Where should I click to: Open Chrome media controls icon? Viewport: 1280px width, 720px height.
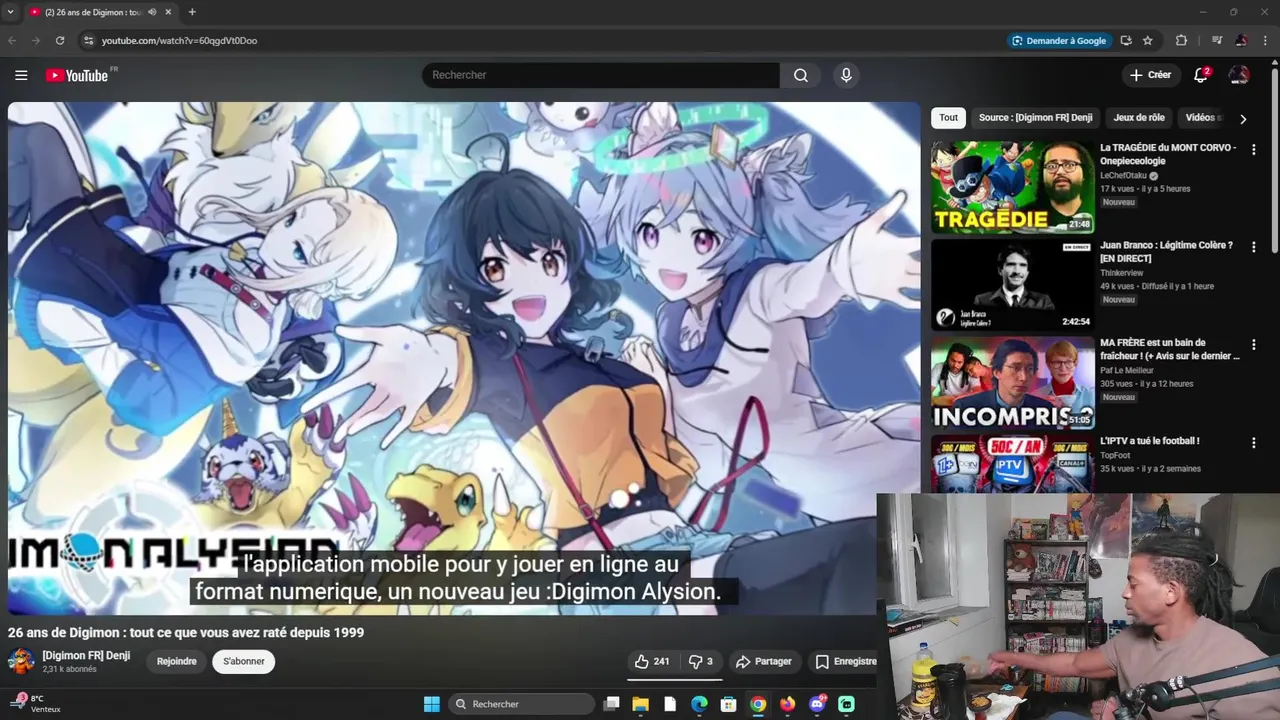[1217, 41]
